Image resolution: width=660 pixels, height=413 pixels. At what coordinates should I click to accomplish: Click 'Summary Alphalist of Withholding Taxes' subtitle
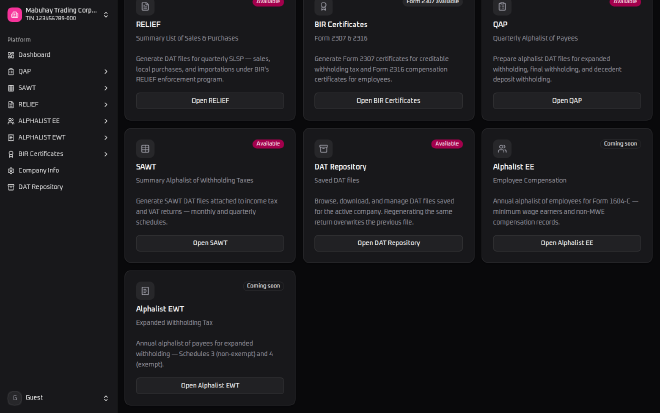tap(194, 181)
